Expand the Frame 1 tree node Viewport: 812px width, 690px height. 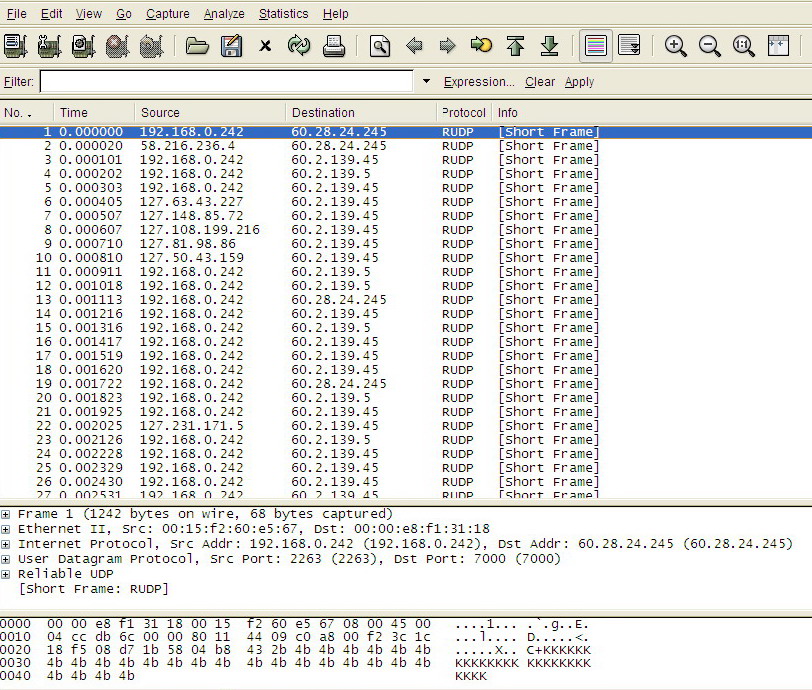pyautogui.click(x=7, y=514)
